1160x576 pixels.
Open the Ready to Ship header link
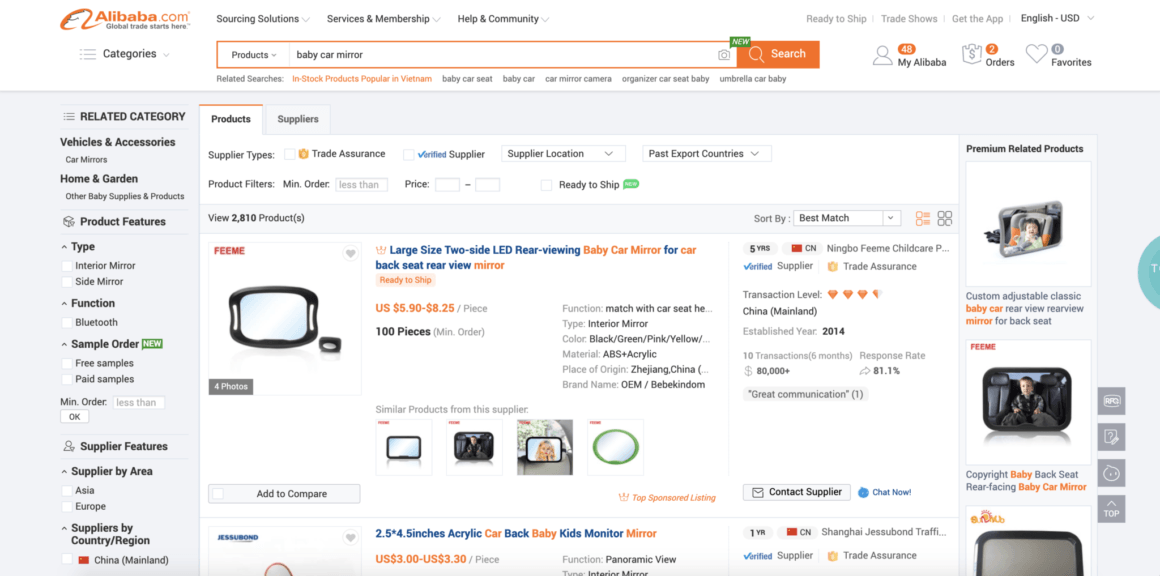[x=836, y=18]
